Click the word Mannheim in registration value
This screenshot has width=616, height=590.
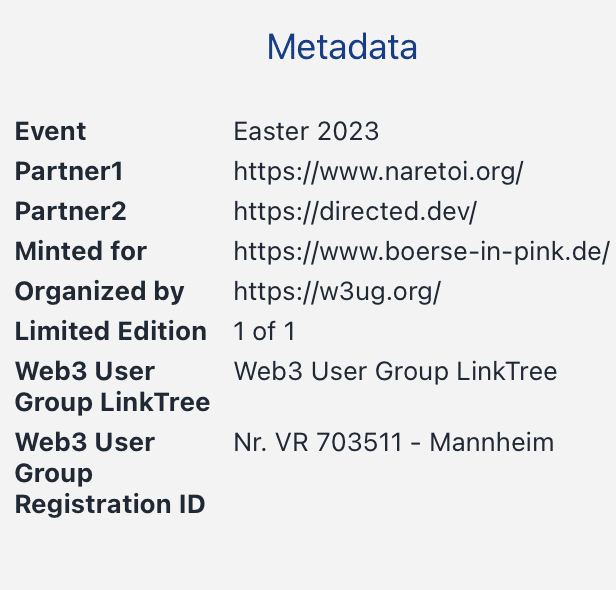[492, 442]
